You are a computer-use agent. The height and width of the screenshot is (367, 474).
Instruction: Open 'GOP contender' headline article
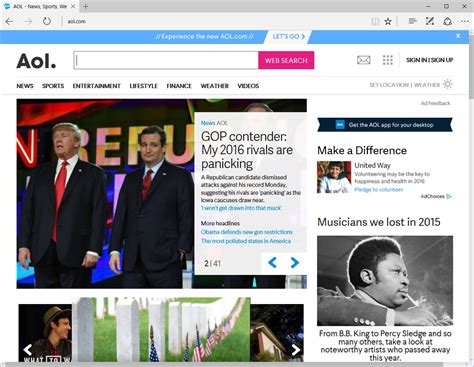tap(247, 150)
